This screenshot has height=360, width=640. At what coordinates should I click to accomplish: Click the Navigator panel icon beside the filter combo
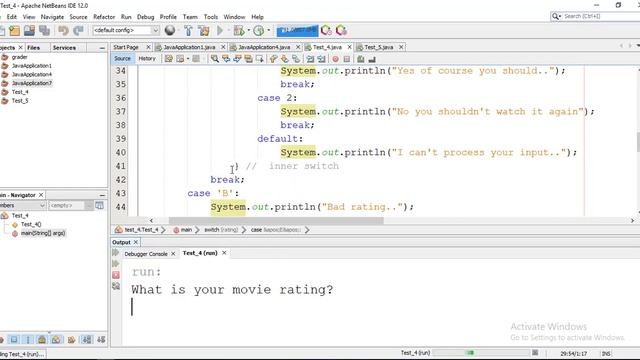[x=99, y=205]
